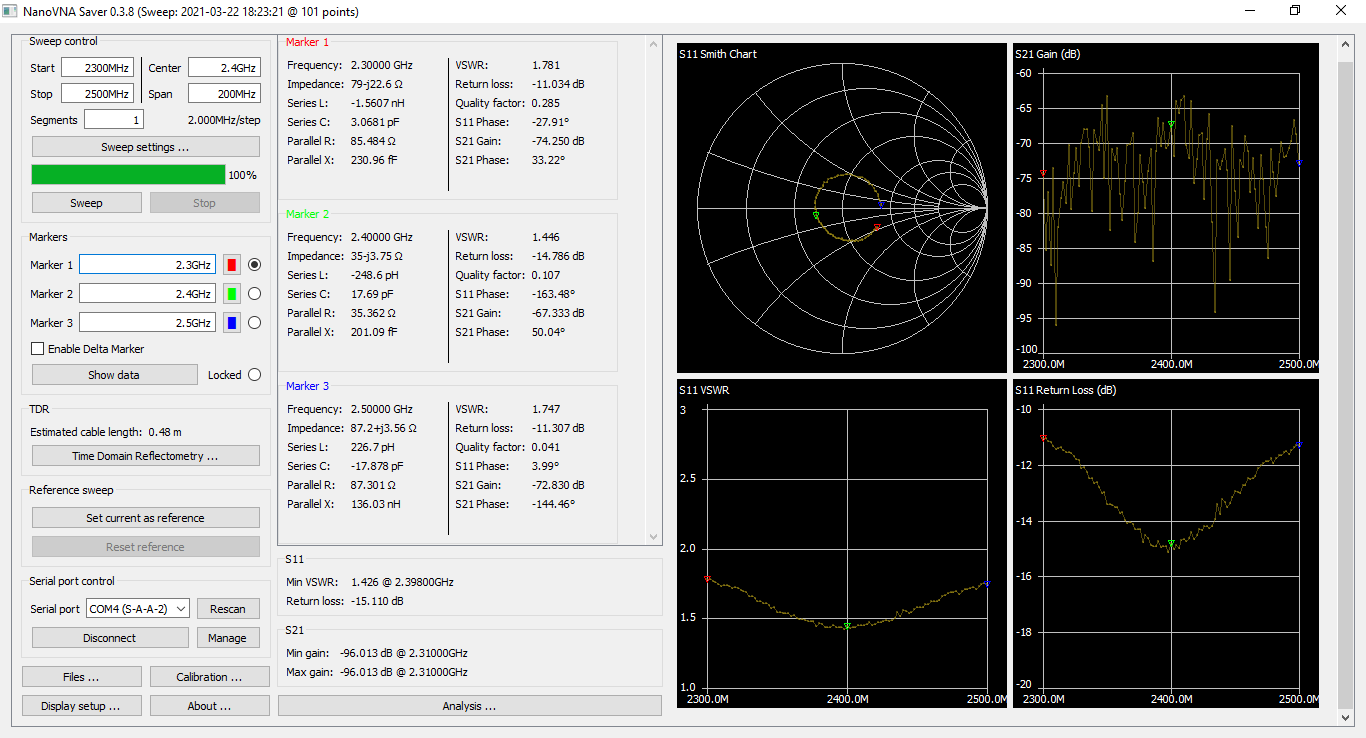This screenshot has height=738, width=1366.
Task: Click the Start frequency input field
Action: [97, 68]
